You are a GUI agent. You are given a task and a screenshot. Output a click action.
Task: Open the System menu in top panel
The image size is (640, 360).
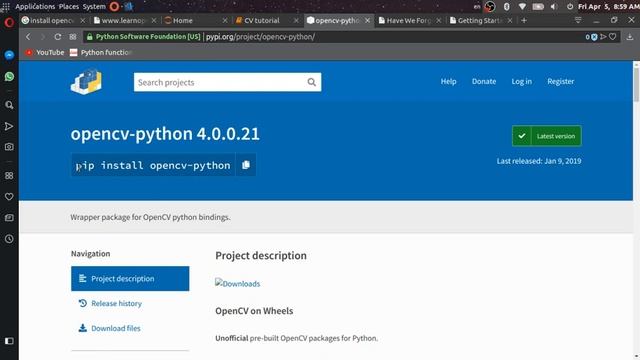tap(94, 7)
